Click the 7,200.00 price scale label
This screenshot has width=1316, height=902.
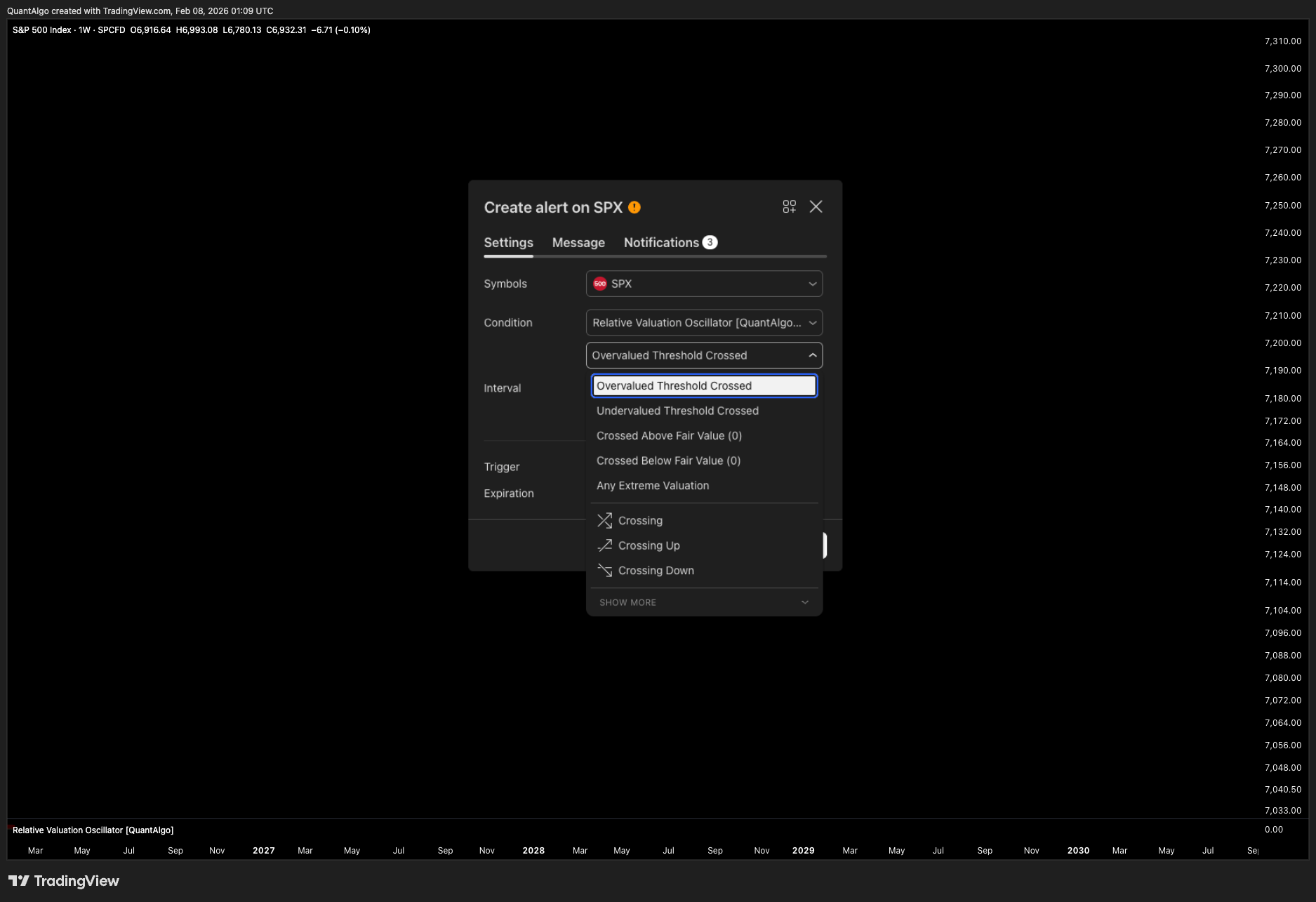coord(1282,343)
